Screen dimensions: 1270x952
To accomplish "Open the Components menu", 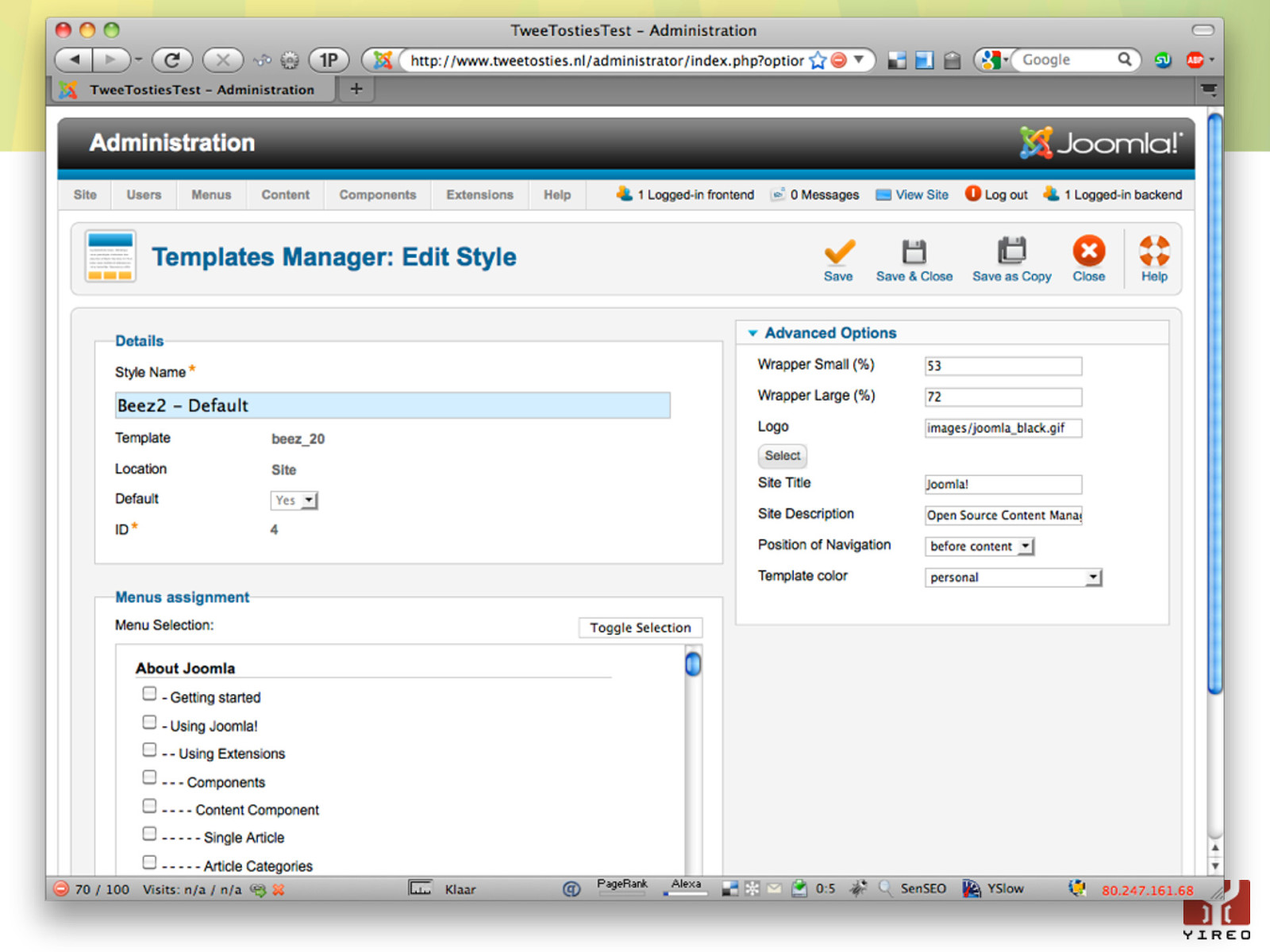I will [378, 195].
